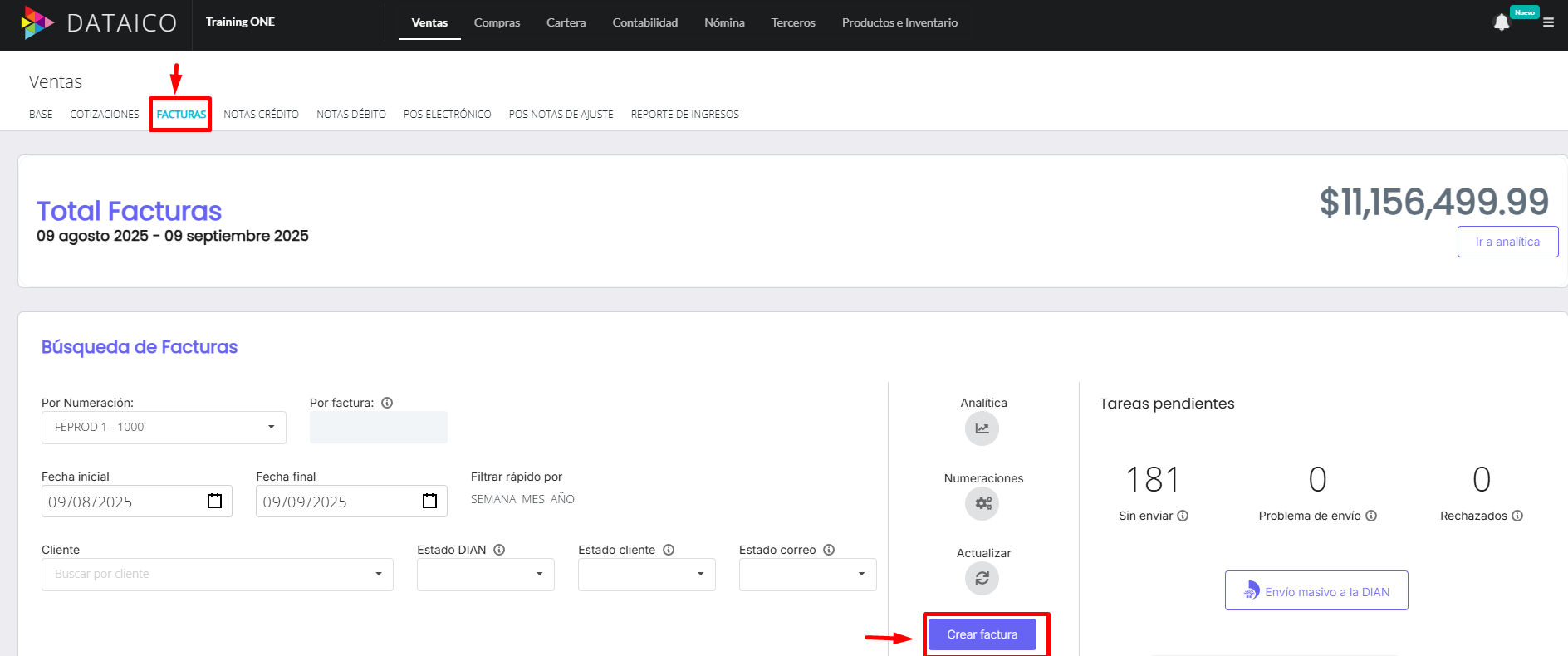This screenshot has width=1568, height=656.
Task: Open Fecha final calendar picker icon
Action: click(x=429, y=502)
